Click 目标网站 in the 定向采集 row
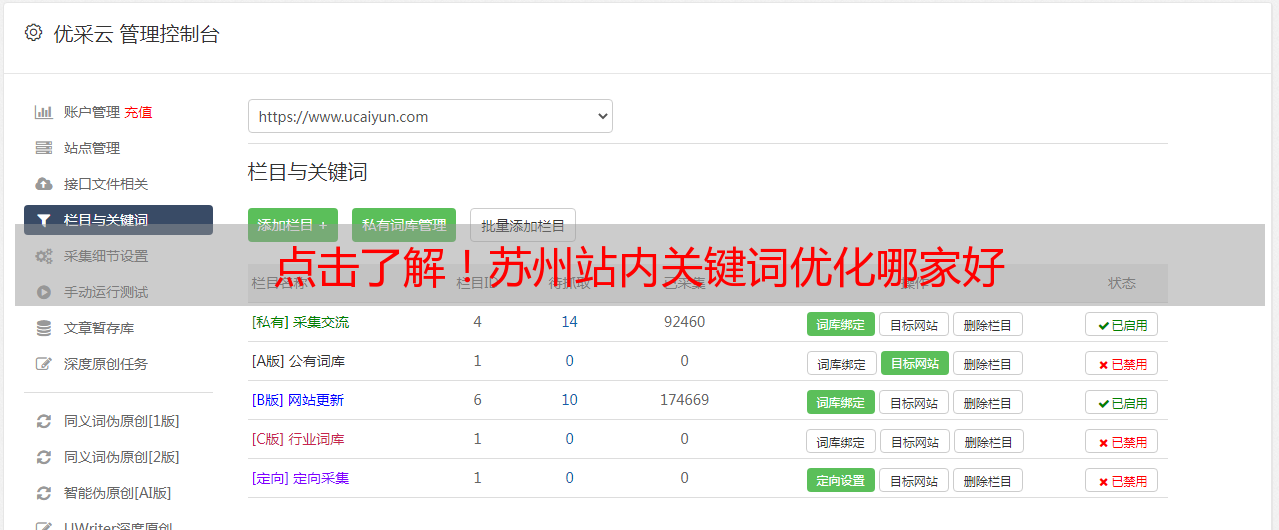This screenshot has width=1279, height=530. pyautogui.click(x=914, y=480)
